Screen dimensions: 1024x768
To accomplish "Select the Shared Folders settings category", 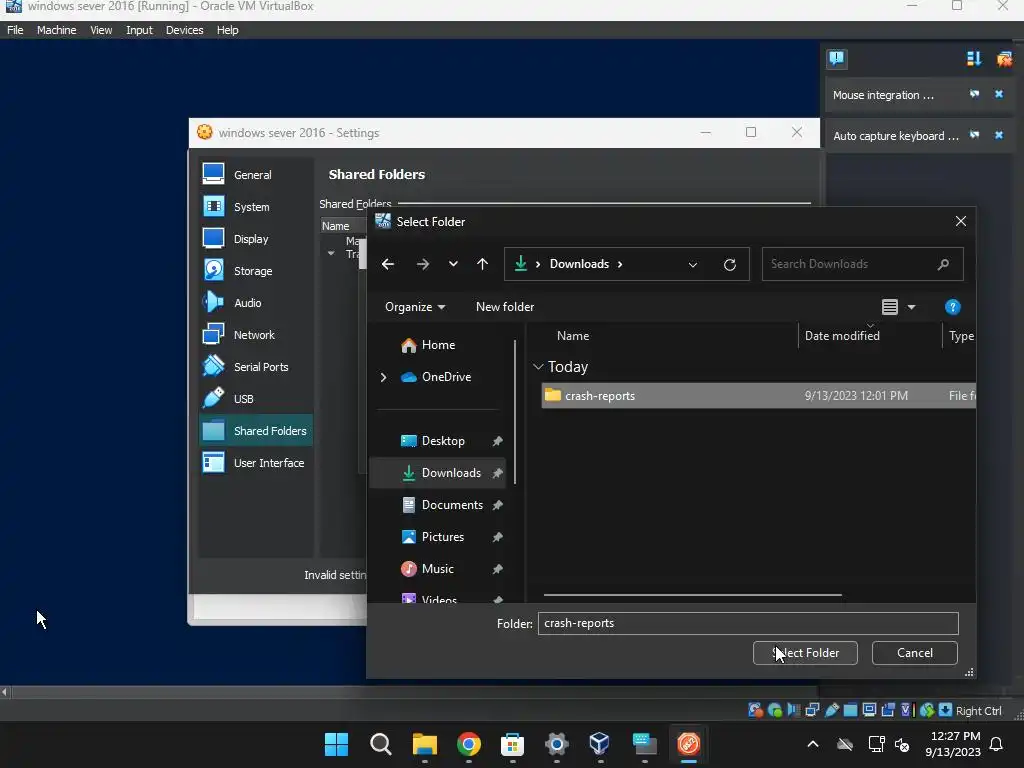I will (256, 430).
